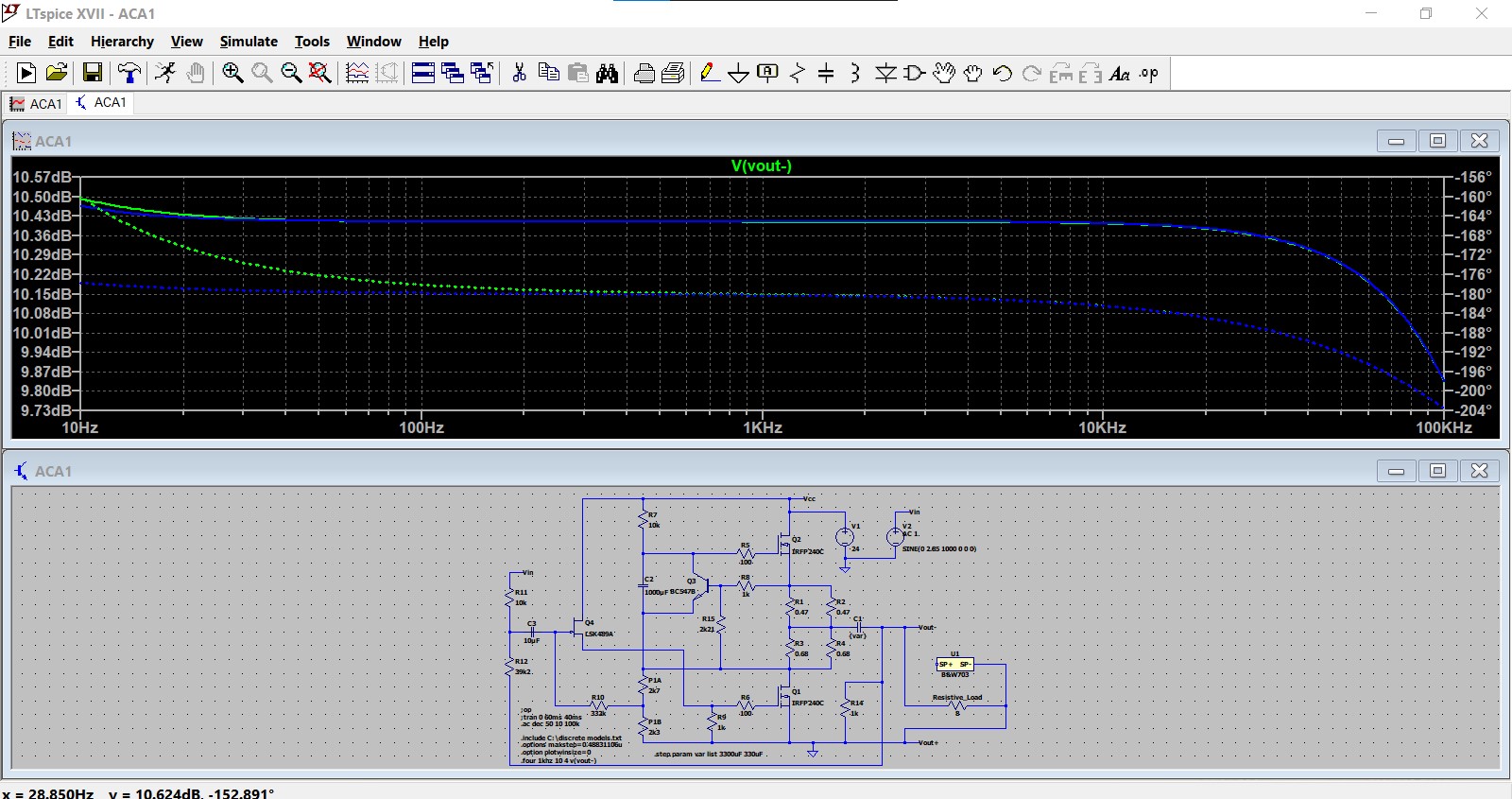Place a capacitor using the Capacitor tool
The width and height of the screenshot is (1512, 799).
pos(826,73)
